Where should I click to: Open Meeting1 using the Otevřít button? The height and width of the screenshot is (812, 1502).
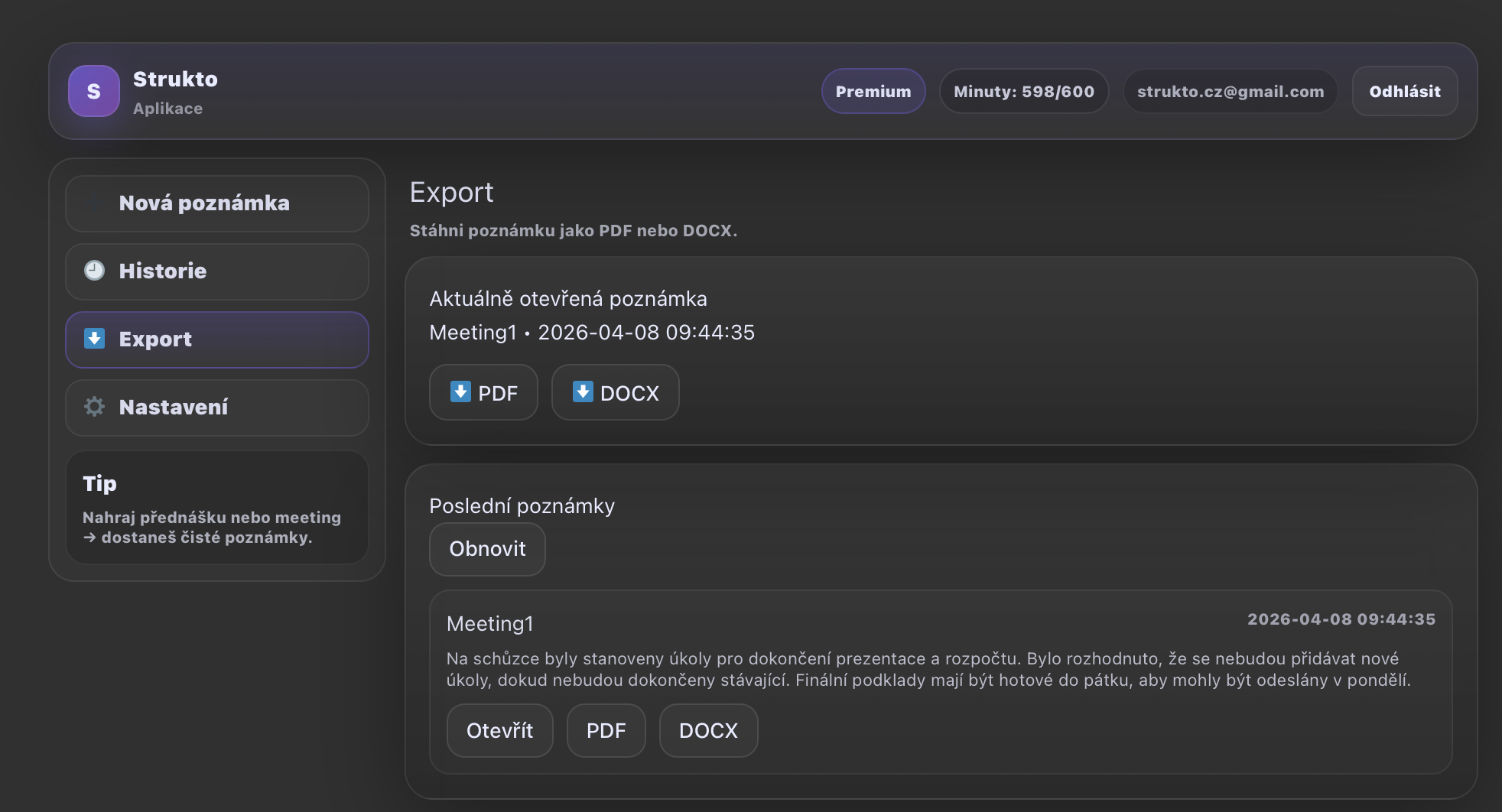[x=499, y=731]
